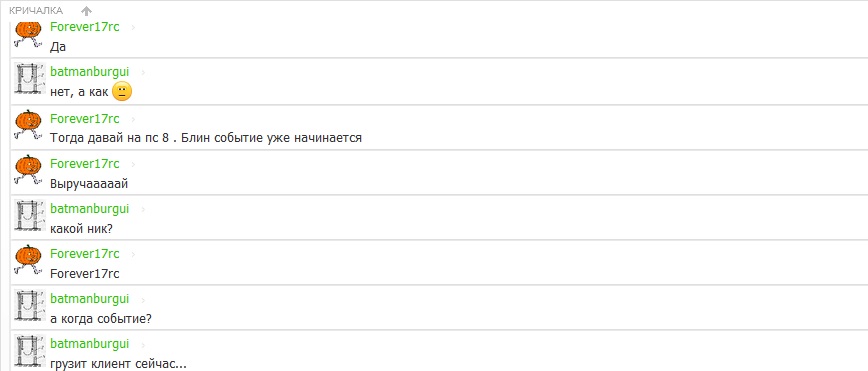
Task: Open Forever17rc profile link above 'Да'
Action: pyautogui.click(x=85, y=27)
